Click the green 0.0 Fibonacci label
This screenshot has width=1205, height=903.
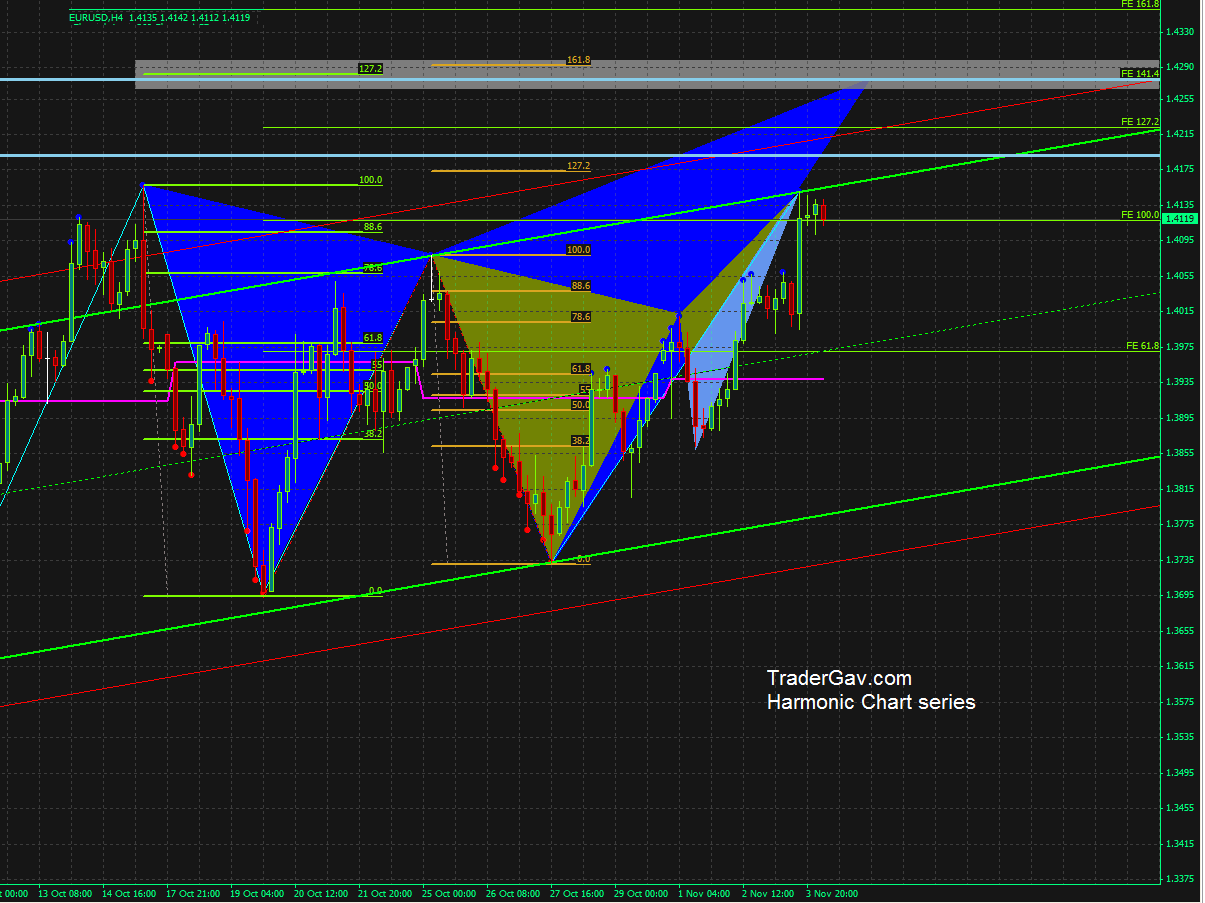click(x=375, y=591)
